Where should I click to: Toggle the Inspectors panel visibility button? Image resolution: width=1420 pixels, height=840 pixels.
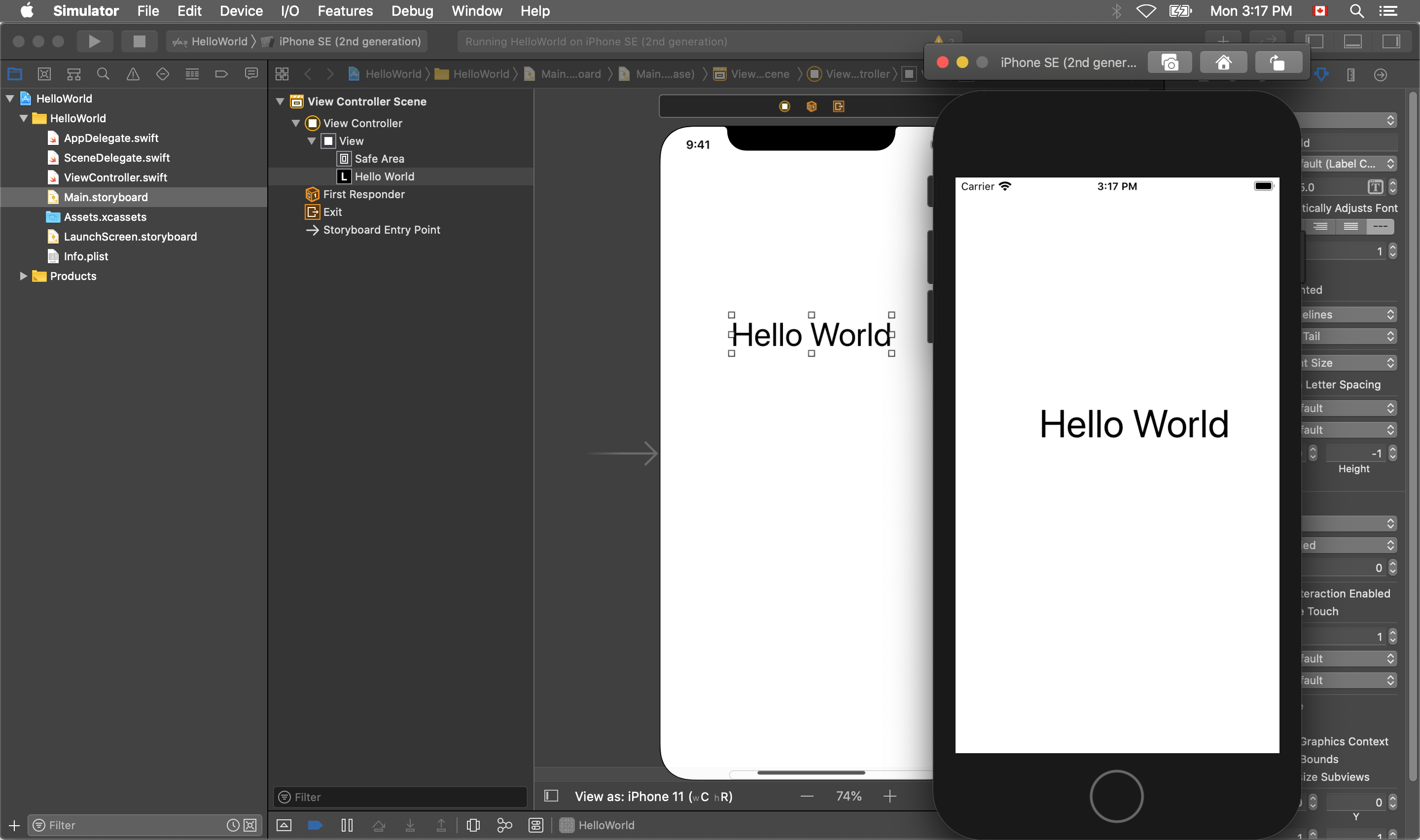point(1390,41)
